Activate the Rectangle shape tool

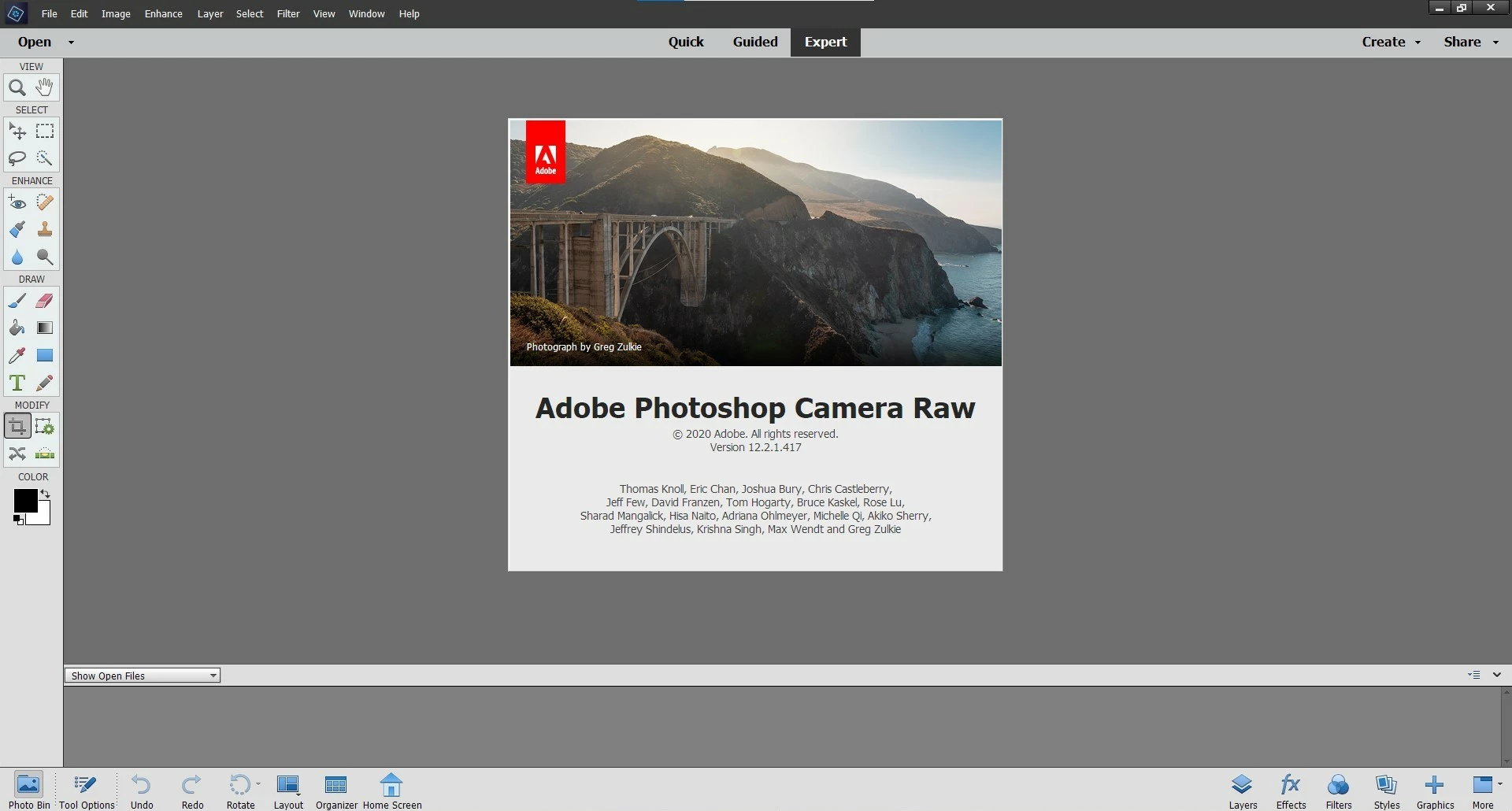coord(45,355)
